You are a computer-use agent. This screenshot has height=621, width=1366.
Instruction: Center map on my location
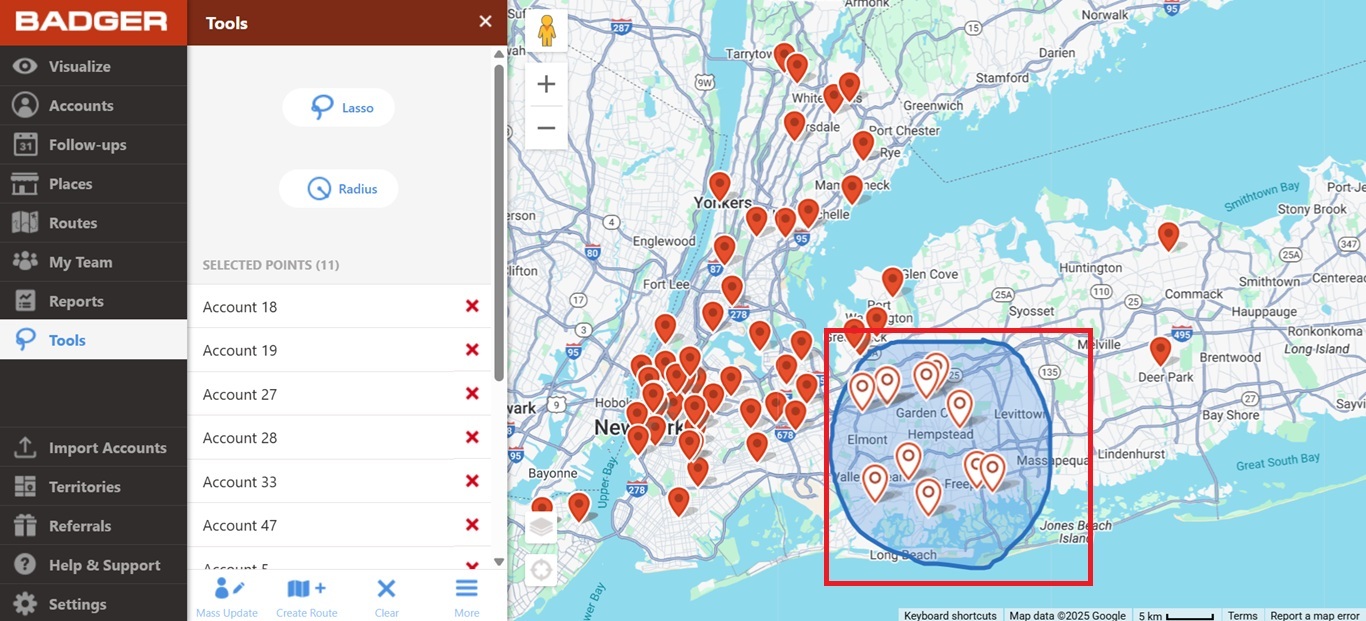coord(541,570)
